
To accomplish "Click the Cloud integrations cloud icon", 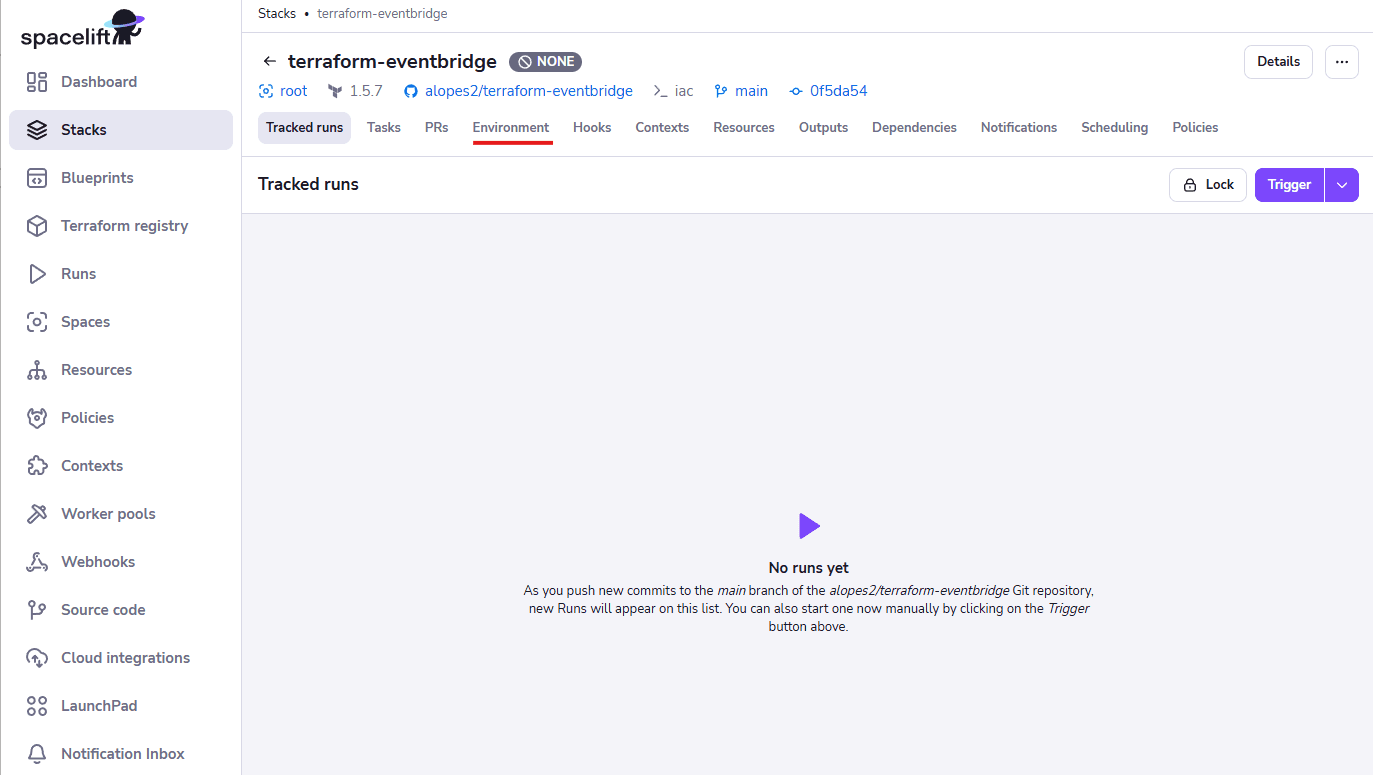I will coord(37,658).
